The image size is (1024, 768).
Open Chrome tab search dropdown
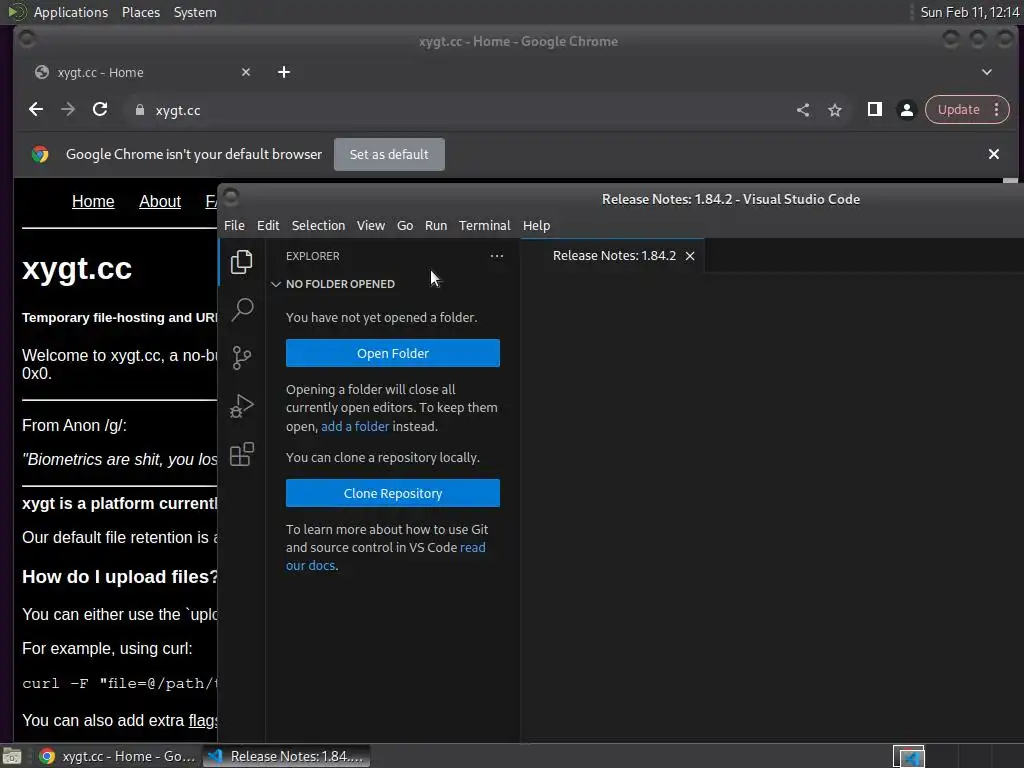[986, 72]
